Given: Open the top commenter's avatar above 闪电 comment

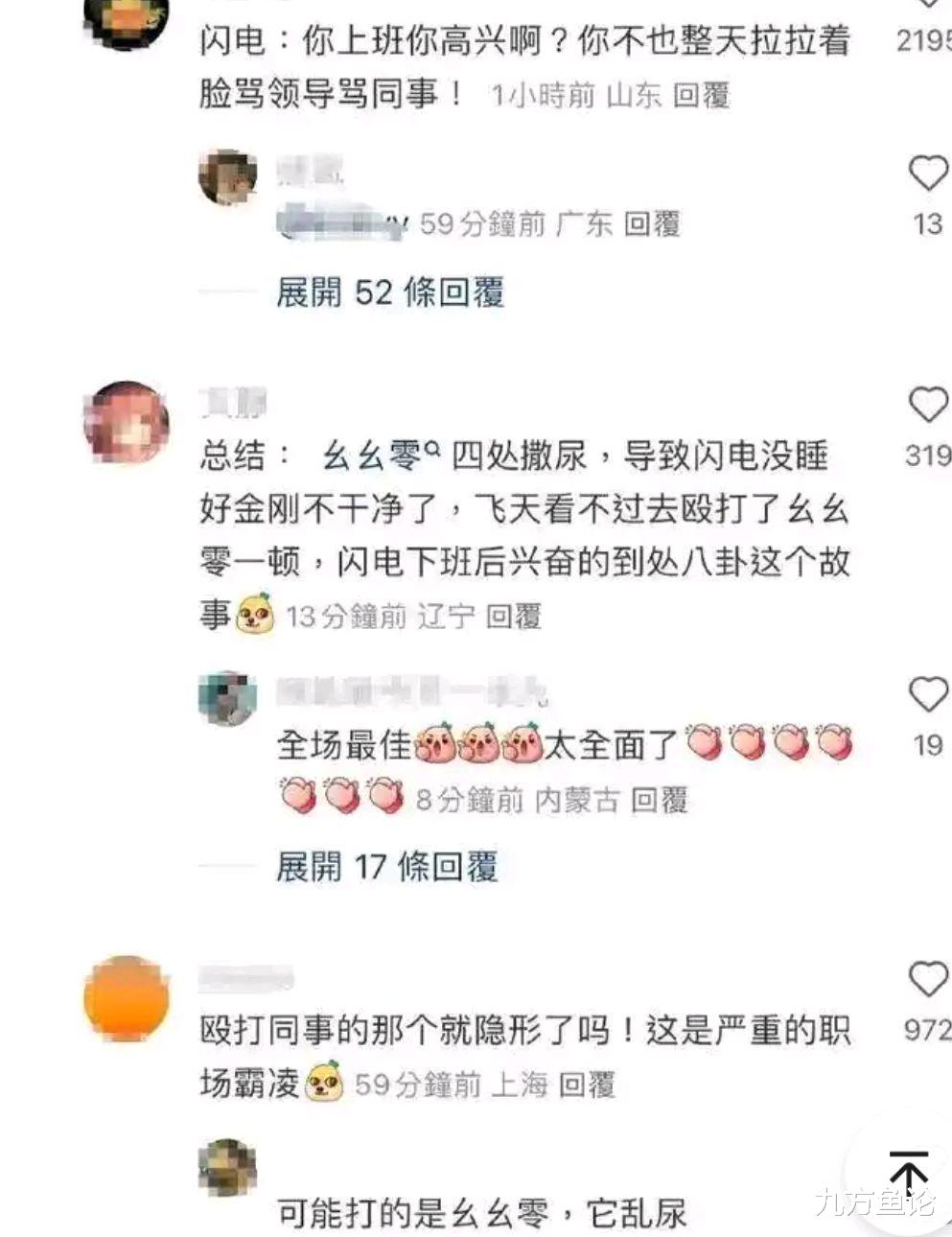Looking at the screenshot, I should click(127, 21).
